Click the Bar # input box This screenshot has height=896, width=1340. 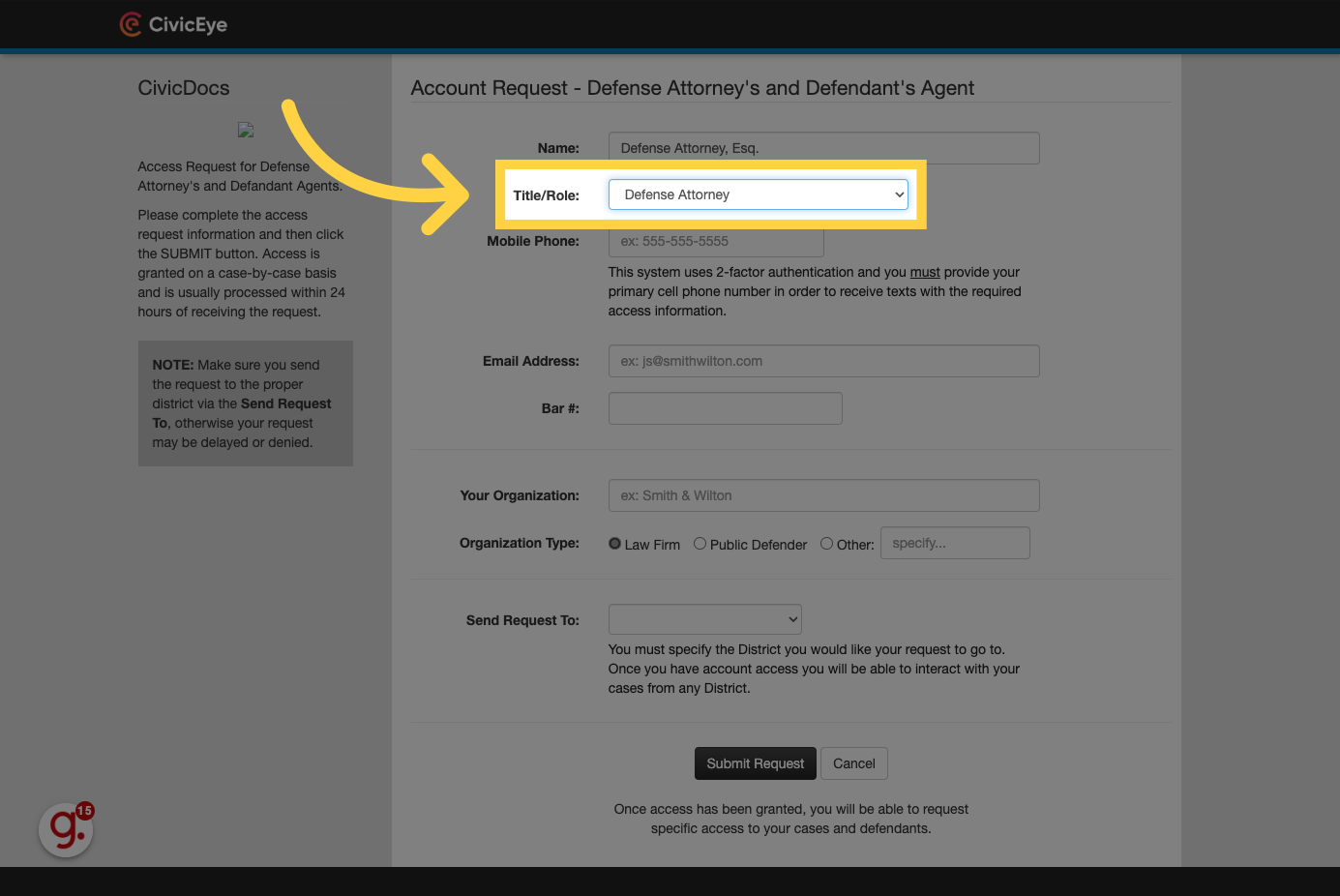coord(726,408)
